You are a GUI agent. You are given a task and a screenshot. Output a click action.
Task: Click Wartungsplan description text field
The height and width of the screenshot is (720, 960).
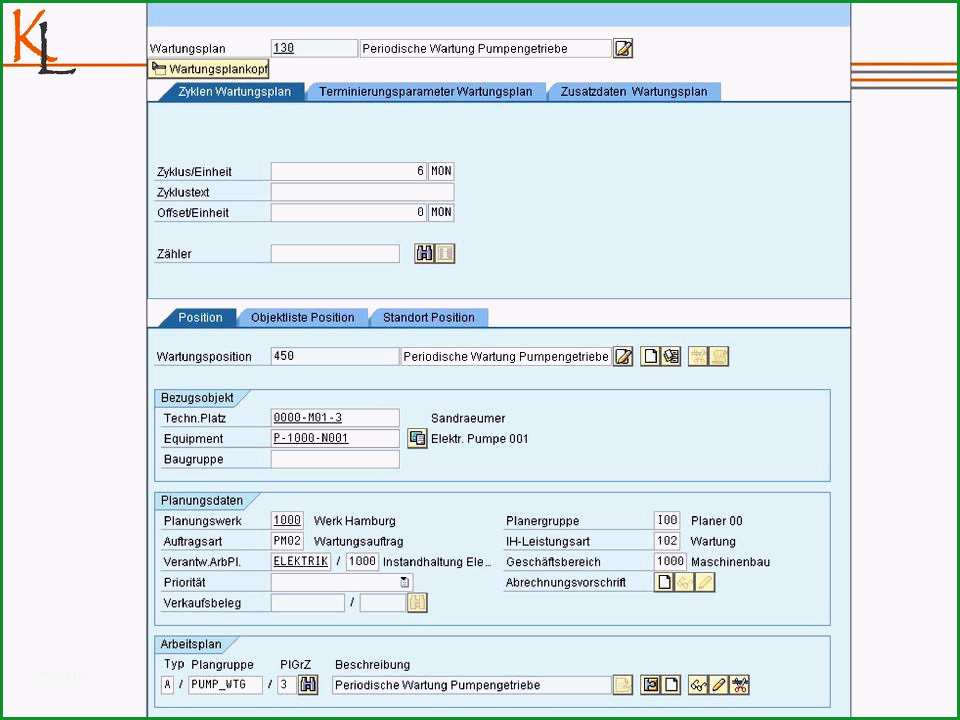coord(486,48)
